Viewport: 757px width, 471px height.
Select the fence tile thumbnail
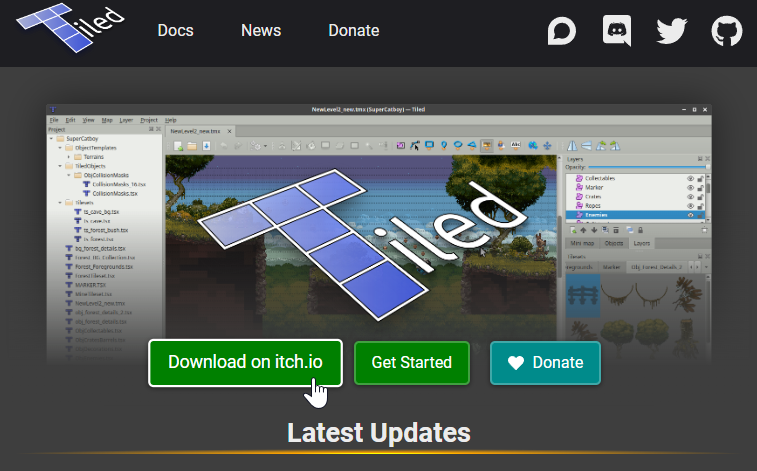click(583, 295)
